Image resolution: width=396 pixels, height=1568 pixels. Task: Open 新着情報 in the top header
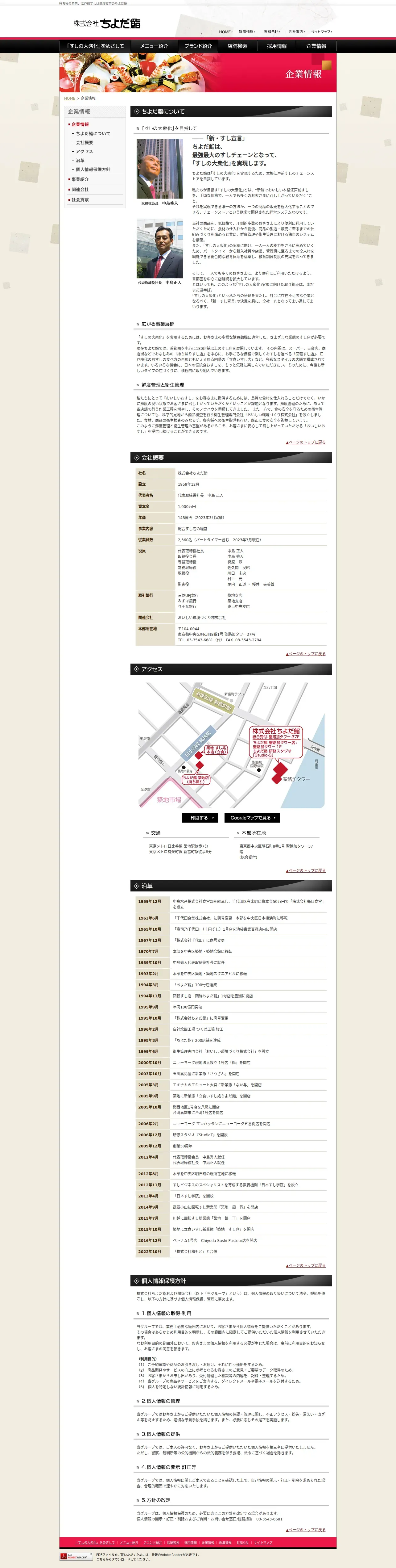click(246, 32)
